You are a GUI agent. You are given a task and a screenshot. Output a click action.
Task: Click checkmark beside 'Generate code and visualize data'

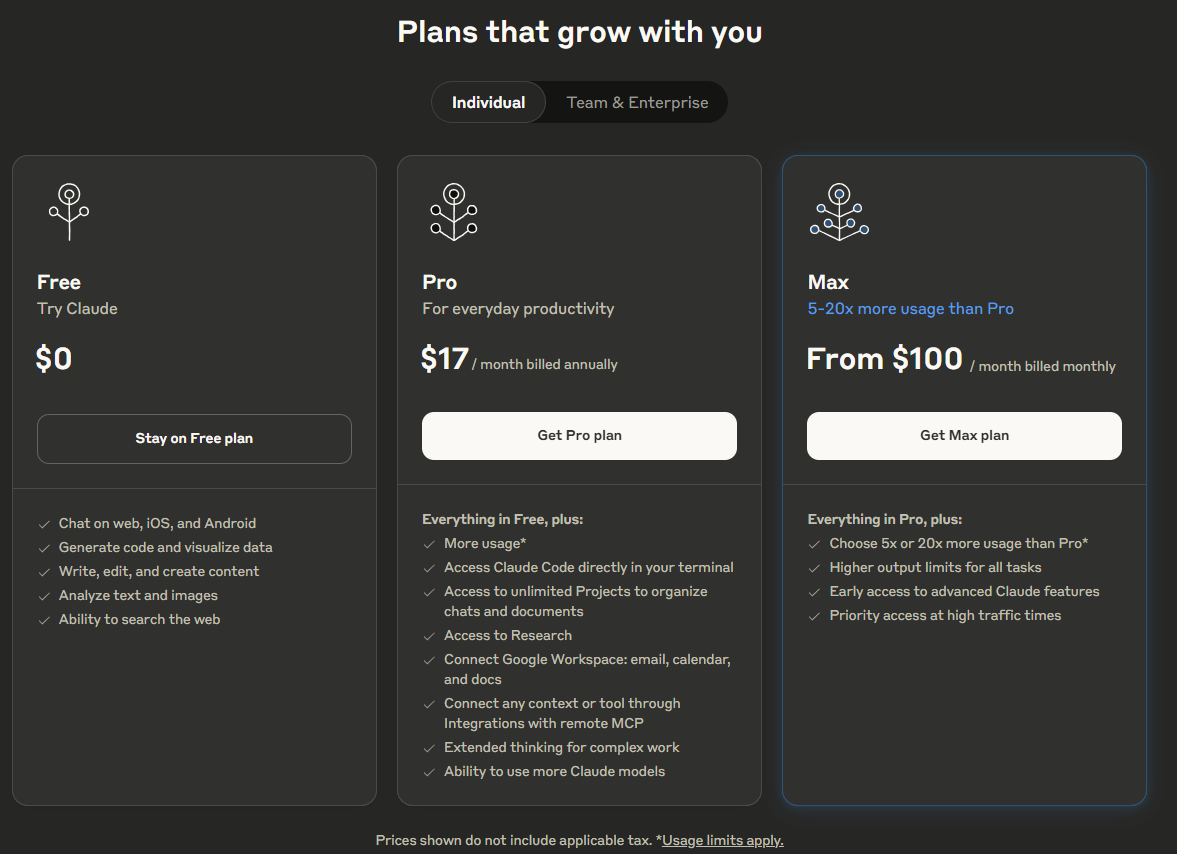[44, 548]
